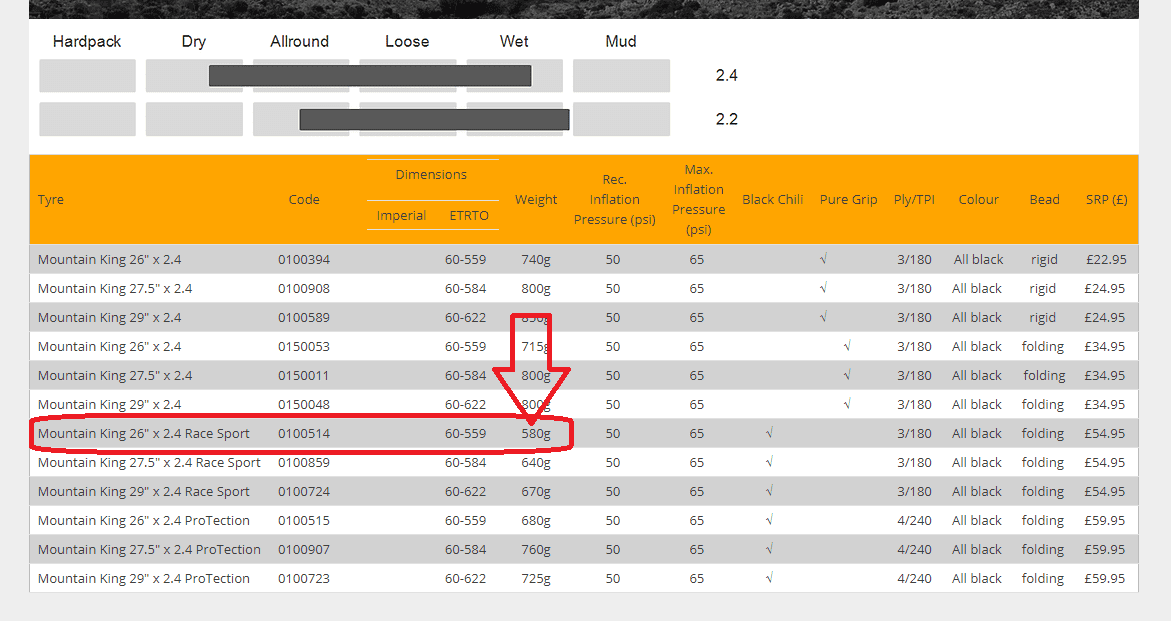Click the 580g weight value
The width and height of the screenshot is (1171, 621).
tap(536, 434)
